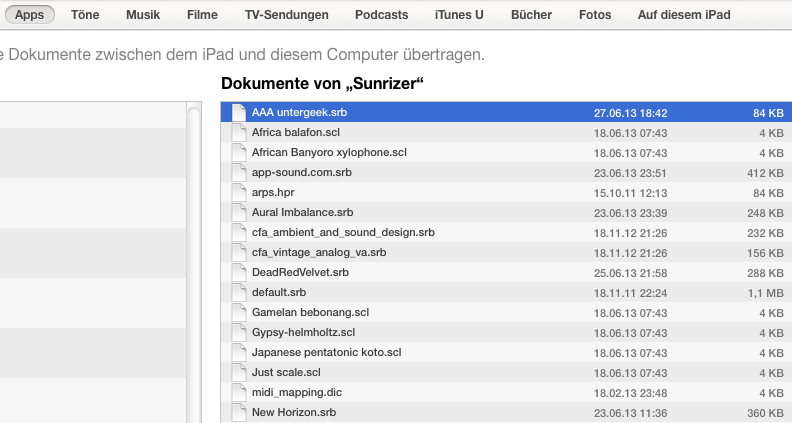Open the Fotos tab
This screenshot has height=423, width=792.
click(x=595, y=15)
